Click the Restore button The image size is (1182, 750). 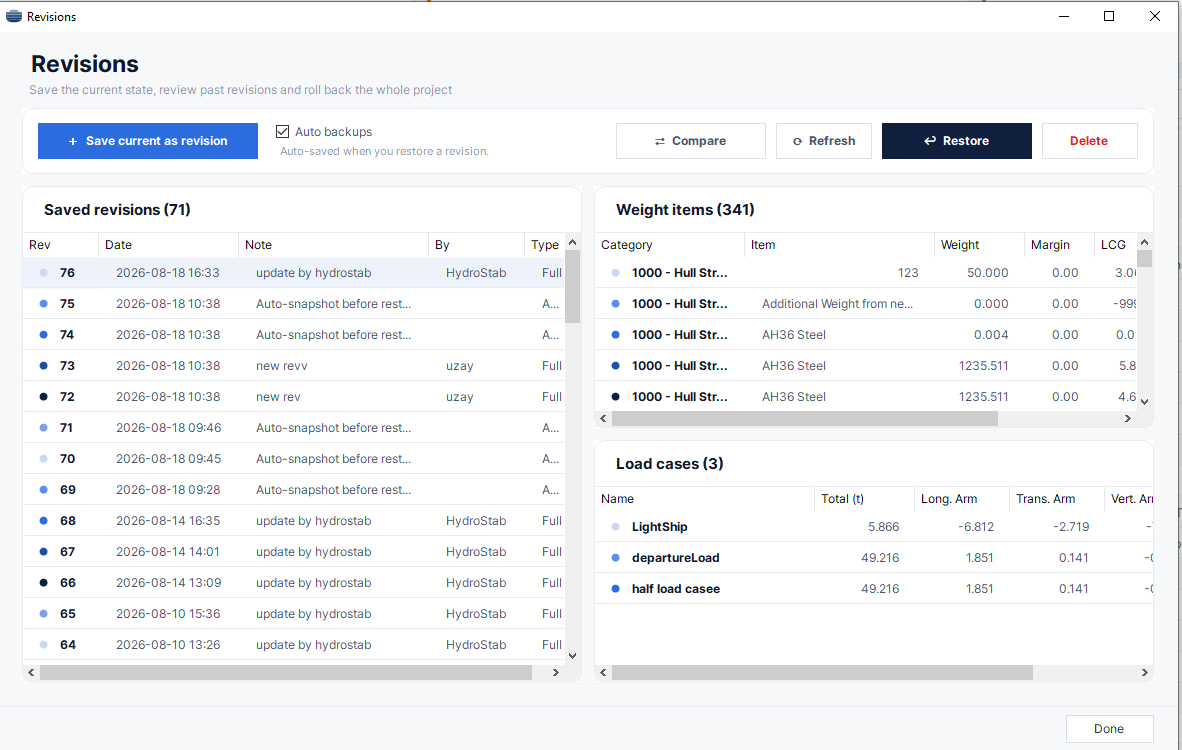957,141
